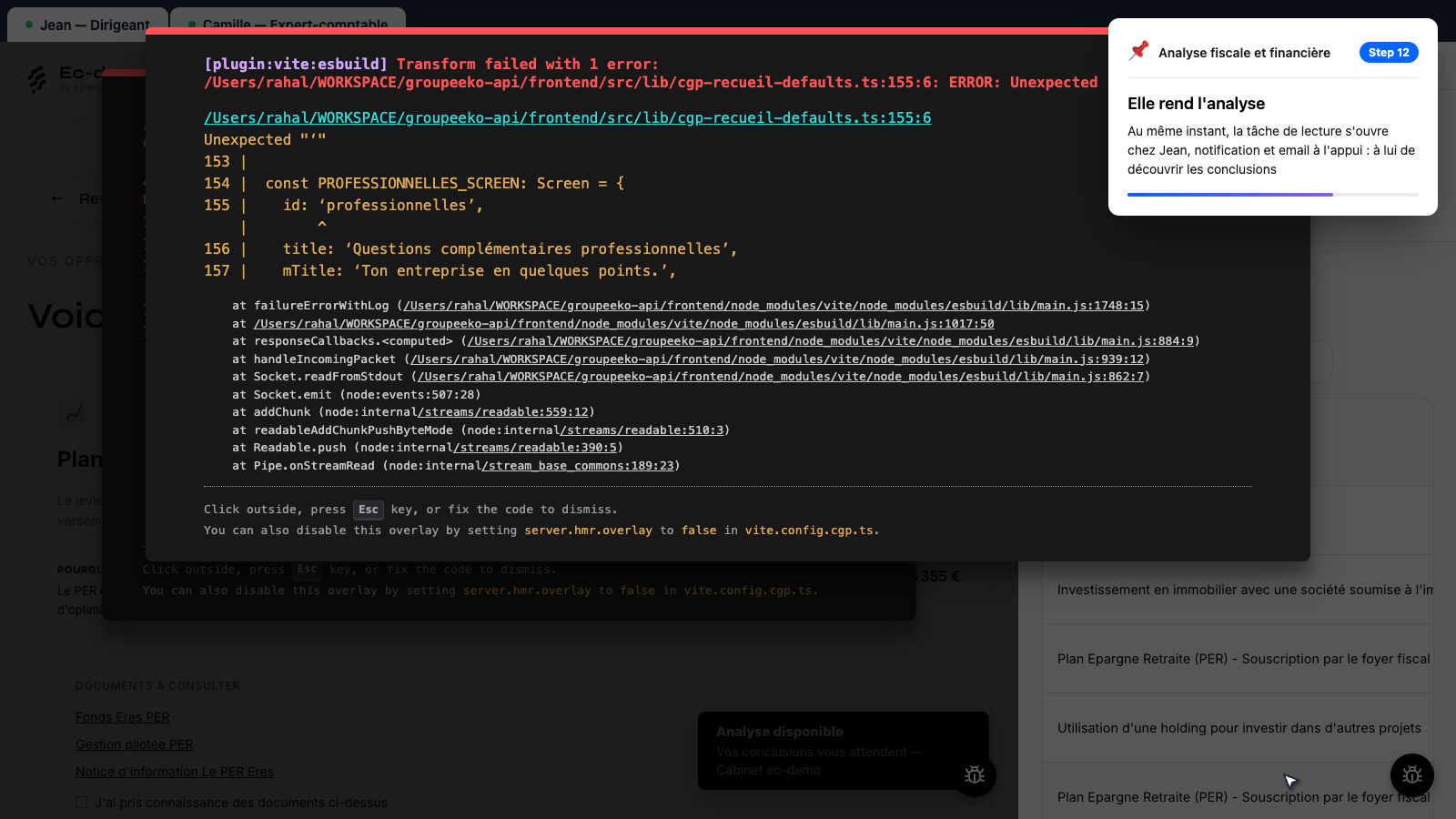
Task: Click 'vite.config.cgp.ts' in the front overlay
Action: click(809, 531)
